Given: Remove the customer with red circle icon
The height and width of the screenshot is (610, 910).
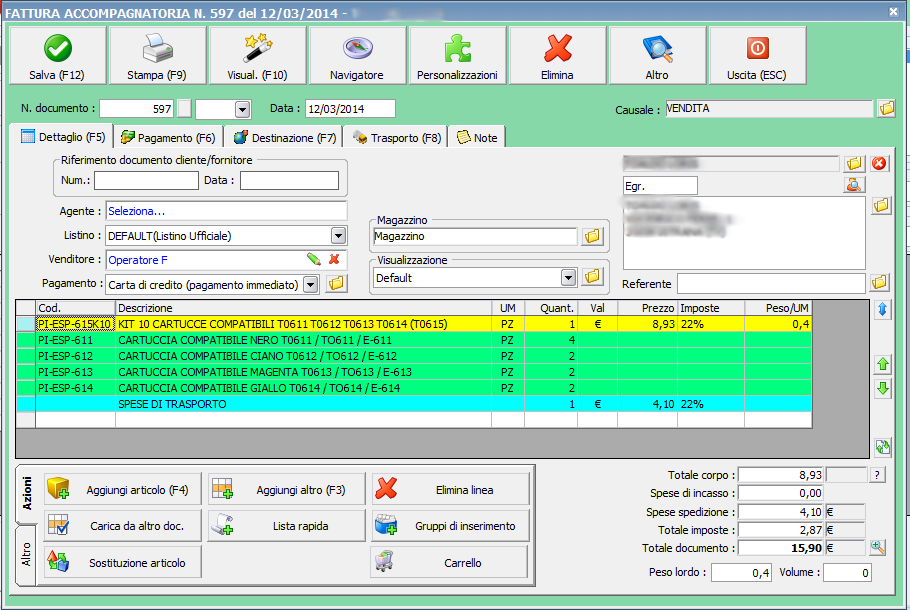Looking at the screenshot, I should point(880,163).
